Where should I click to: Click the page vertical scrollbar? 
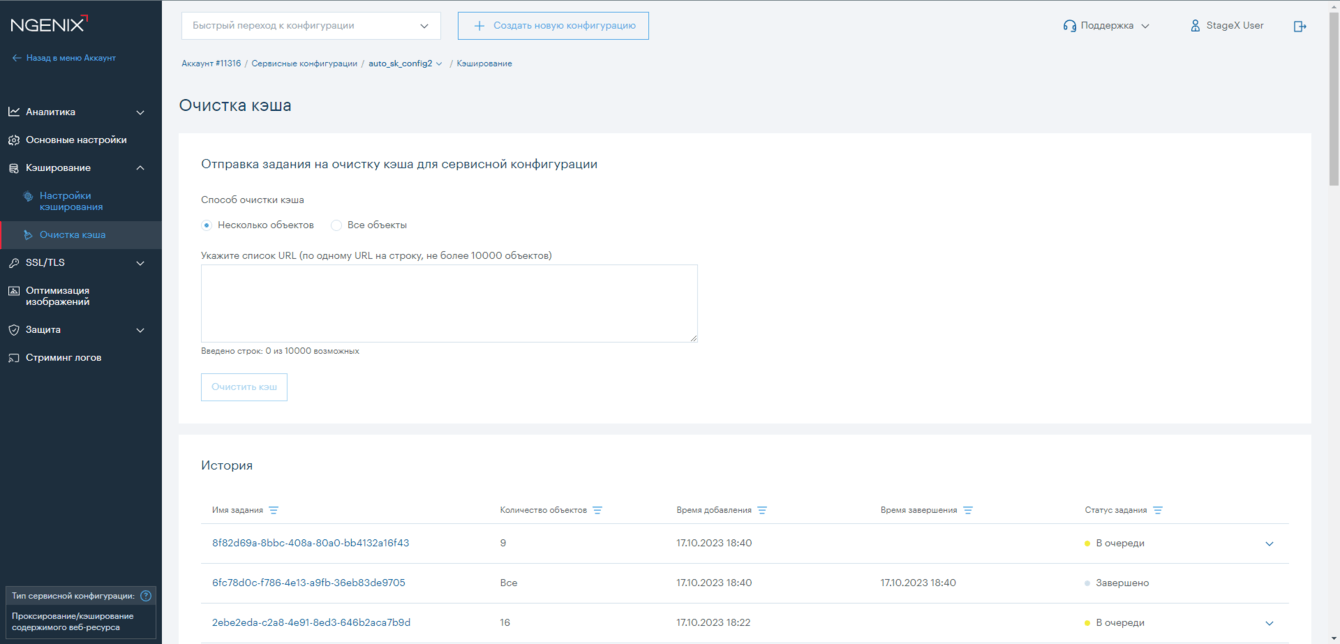tap(1334, 100)
